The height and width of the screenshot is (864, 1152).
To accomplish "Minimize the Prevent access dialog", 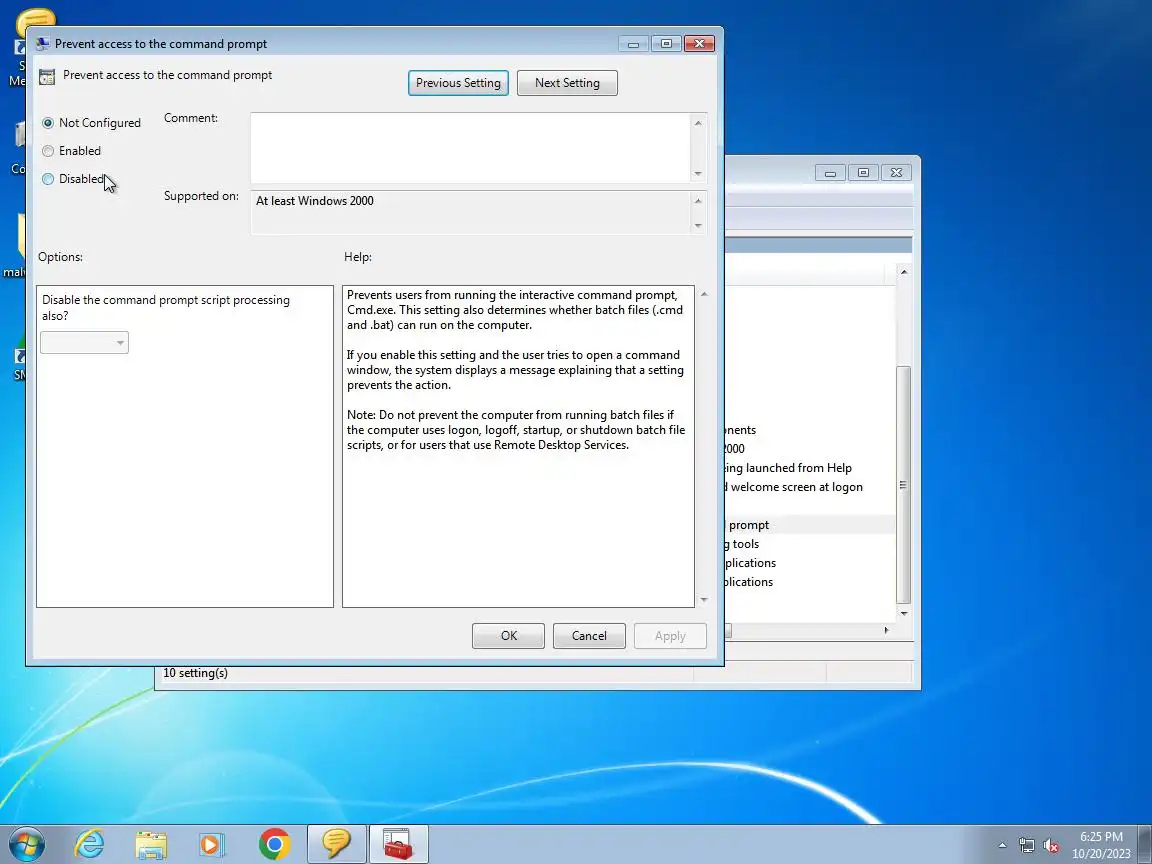I will pyautogui.click(x=633, y=43).
